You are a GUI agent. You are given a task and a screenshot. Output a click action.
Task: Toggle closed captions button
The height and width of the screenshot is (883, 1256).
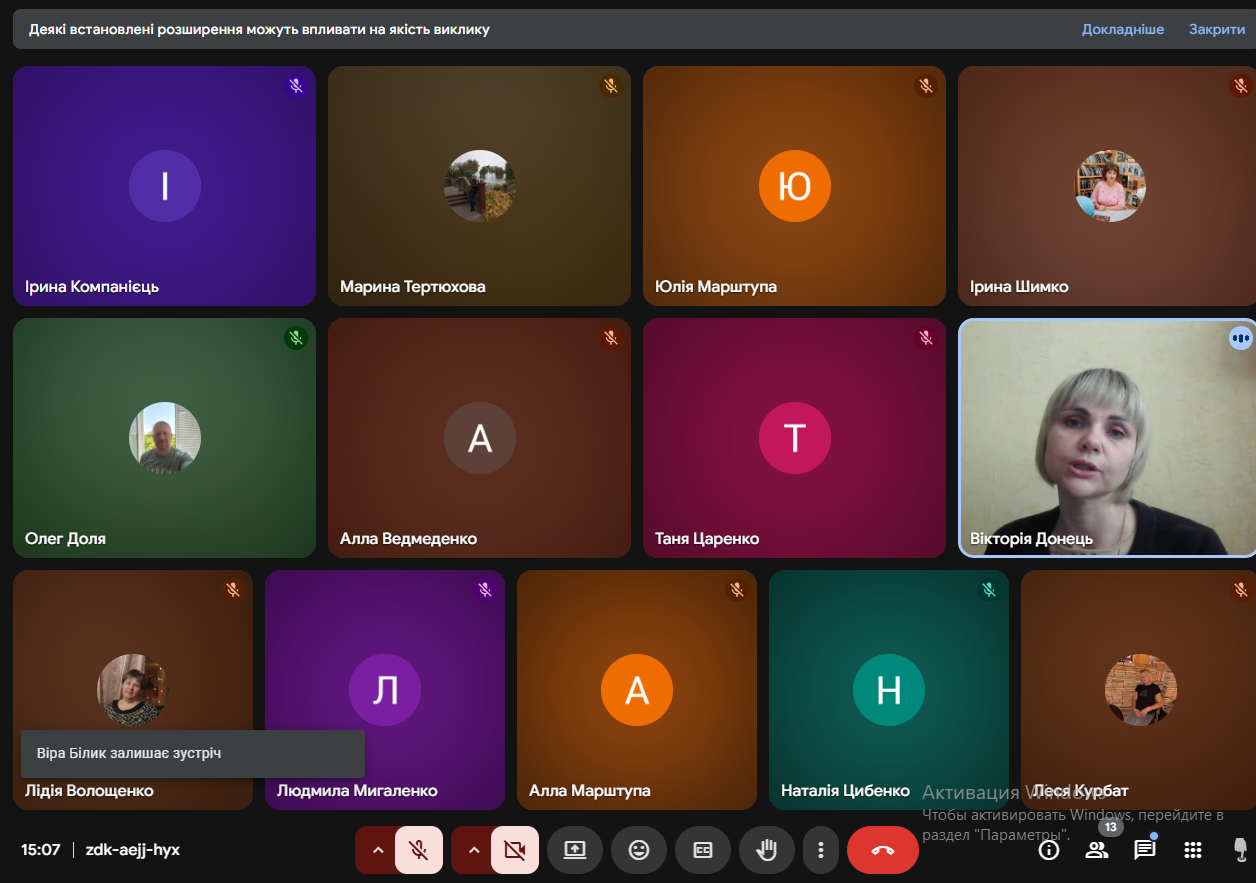click(702, 850)
